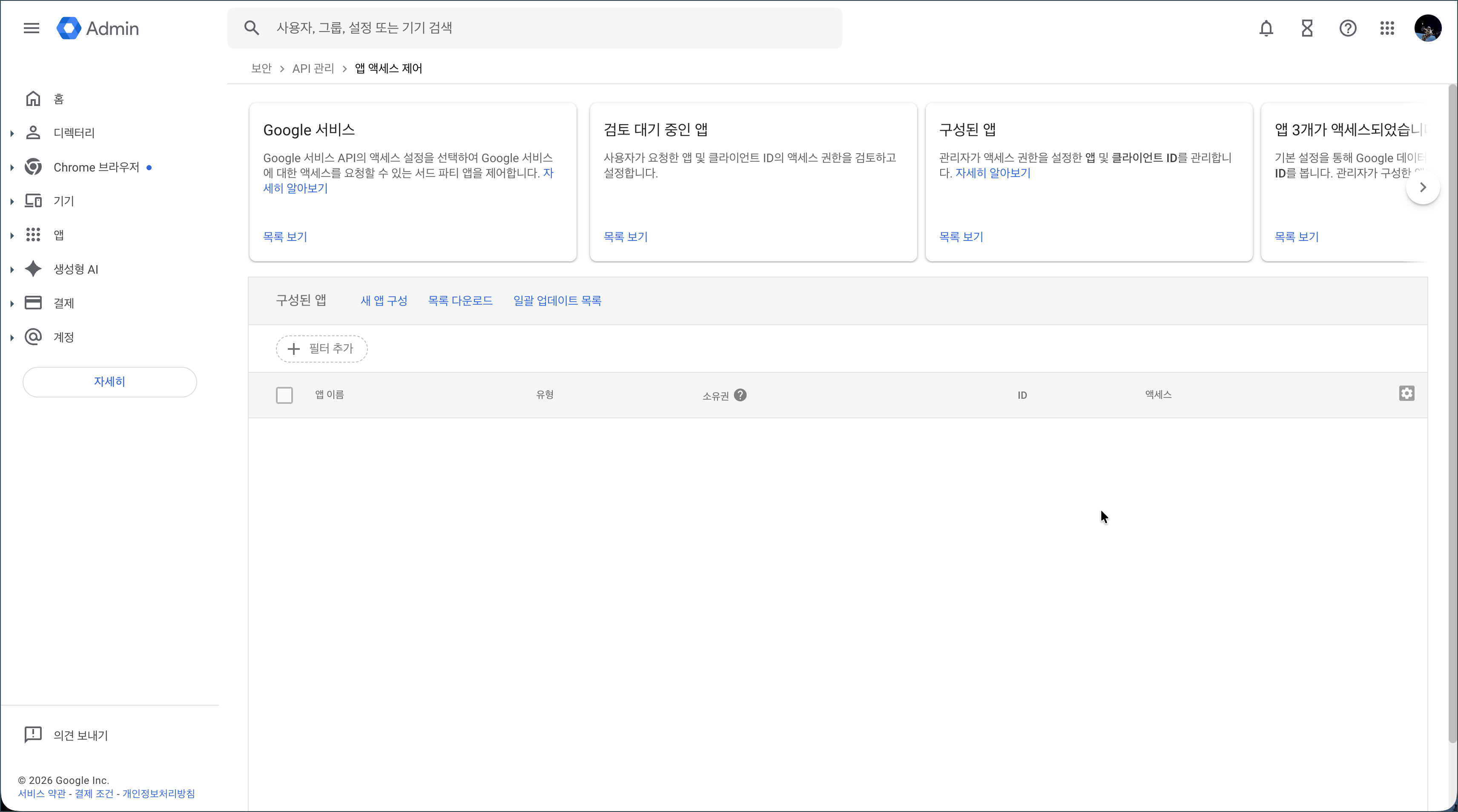Open the help question mark icon
1458x812 pixels.
[1348, 28]
